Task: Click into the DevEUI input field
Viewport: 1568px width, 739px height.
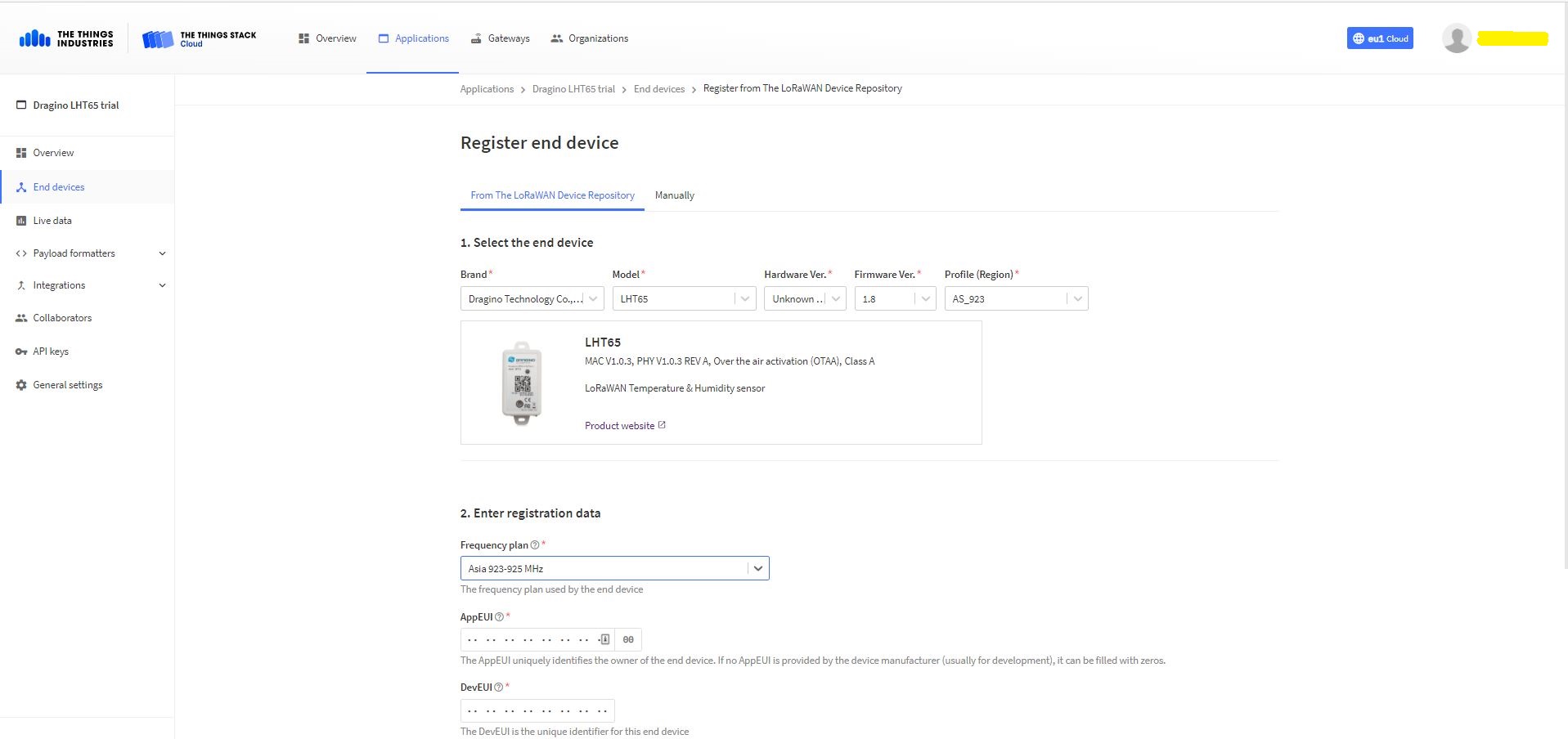Action: (x=537, y=710)
